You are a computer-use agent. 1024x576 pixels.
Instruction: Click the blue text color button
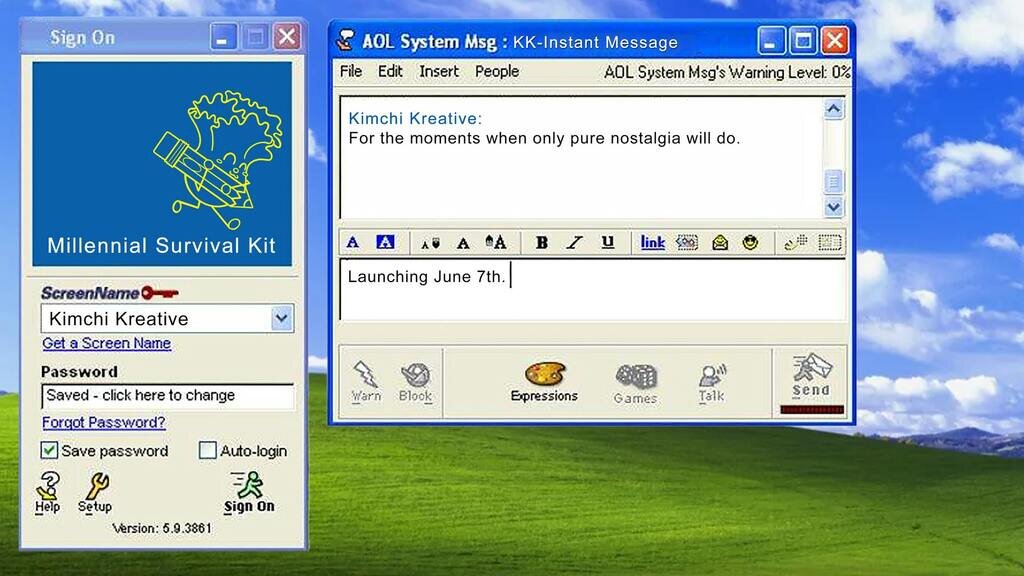(x=353, y=242)
